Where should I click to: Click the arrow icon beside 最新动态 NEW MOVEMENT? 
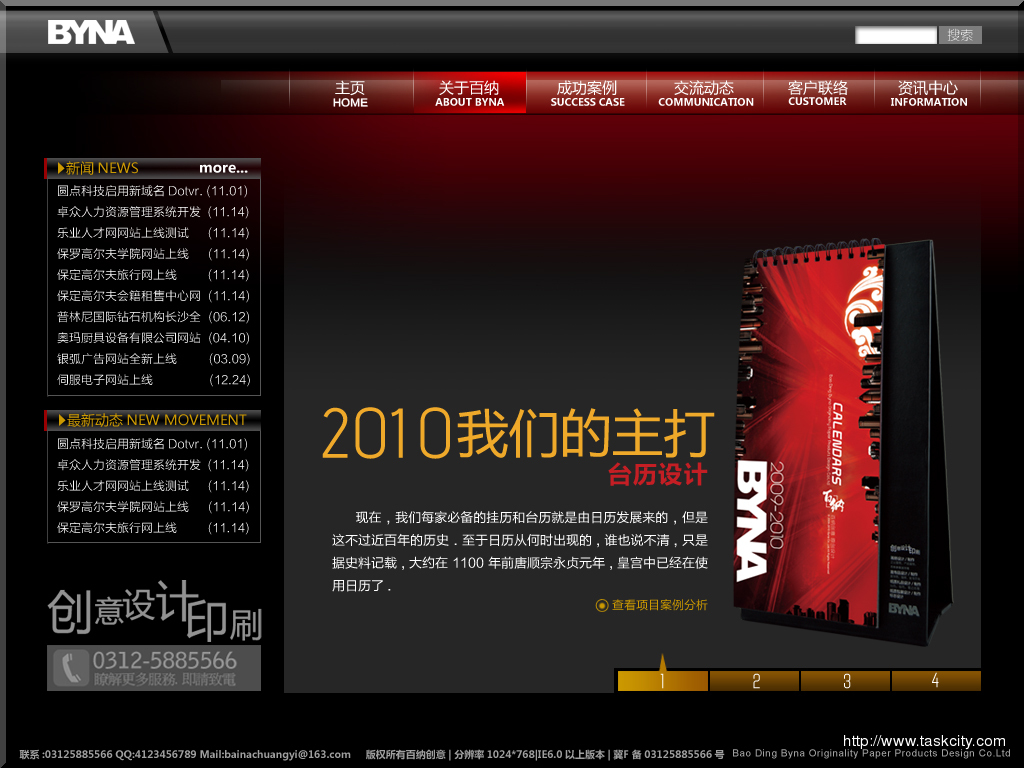[60, 420]
